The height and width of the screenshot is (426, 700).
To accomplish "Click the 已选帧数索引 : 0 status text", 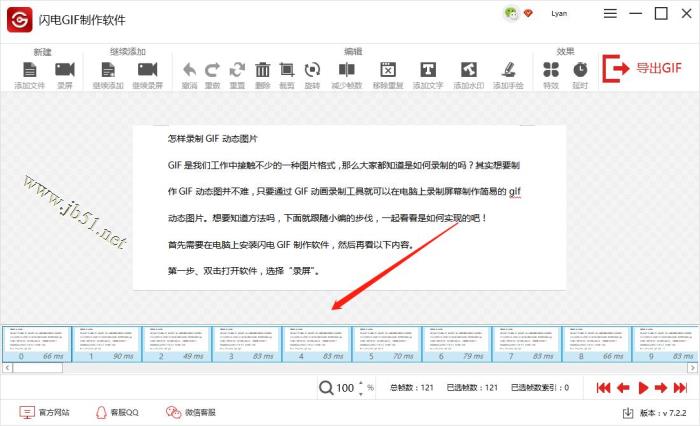I will (540, 388).
